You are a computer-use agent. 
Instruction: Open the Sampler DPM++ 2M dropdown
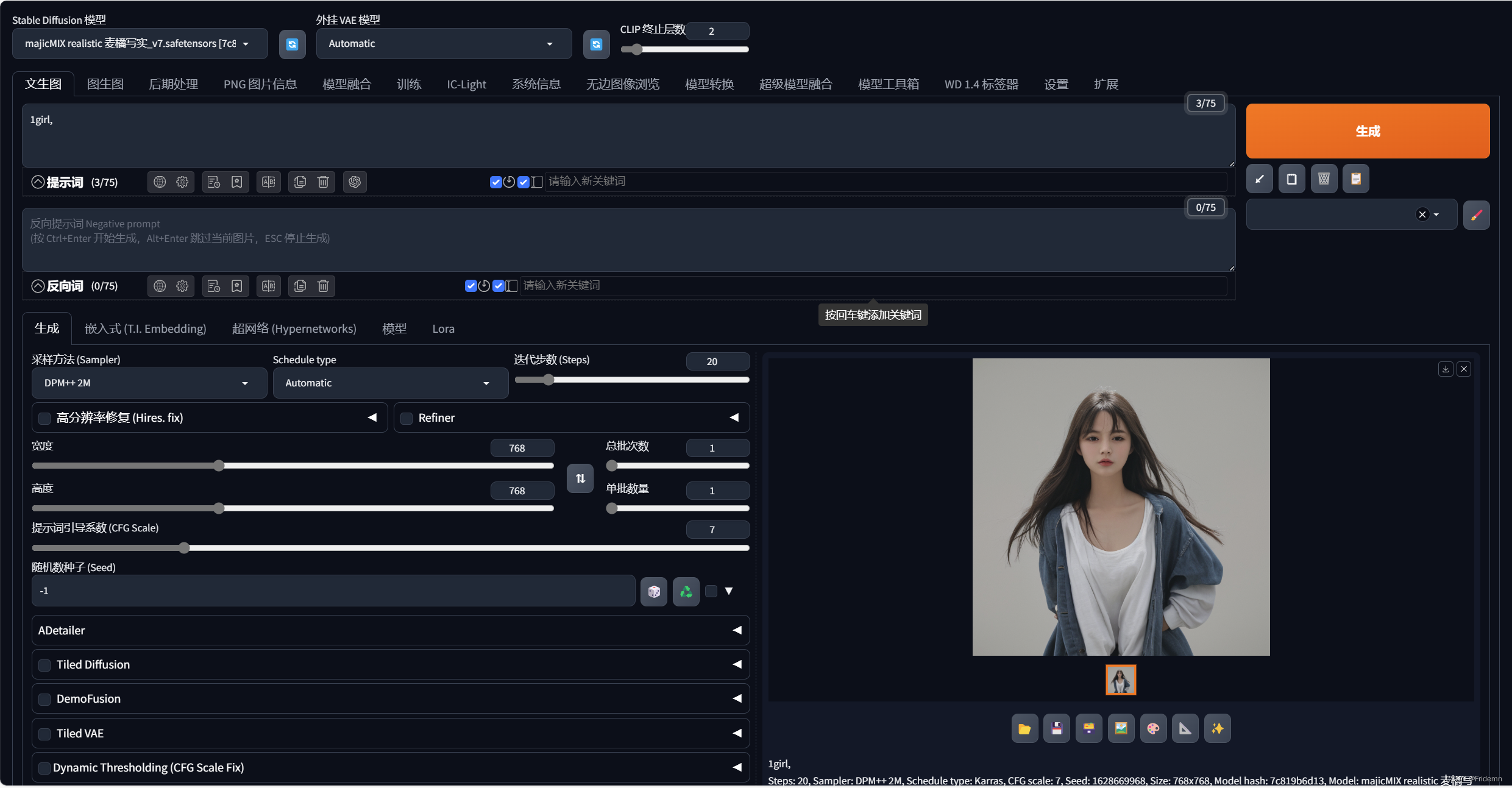pos(149,383)
